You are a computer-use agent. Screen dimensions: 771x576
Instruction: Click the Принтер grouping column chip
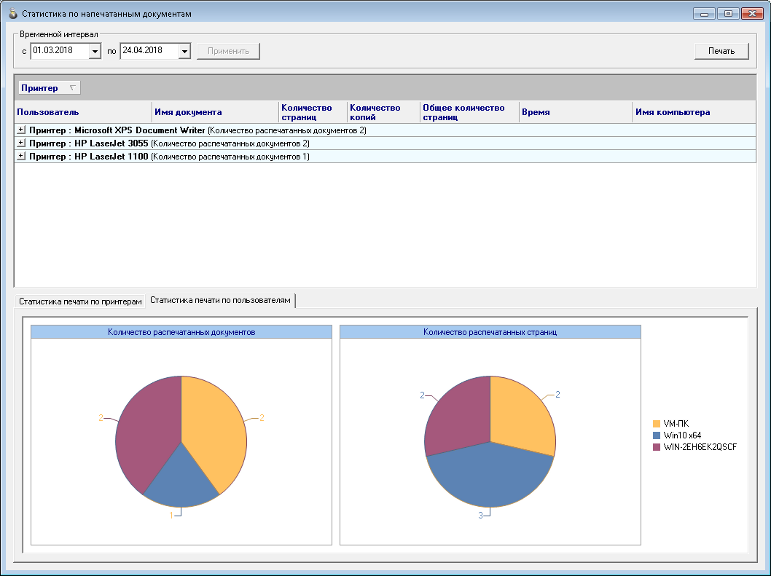[49, 88]
